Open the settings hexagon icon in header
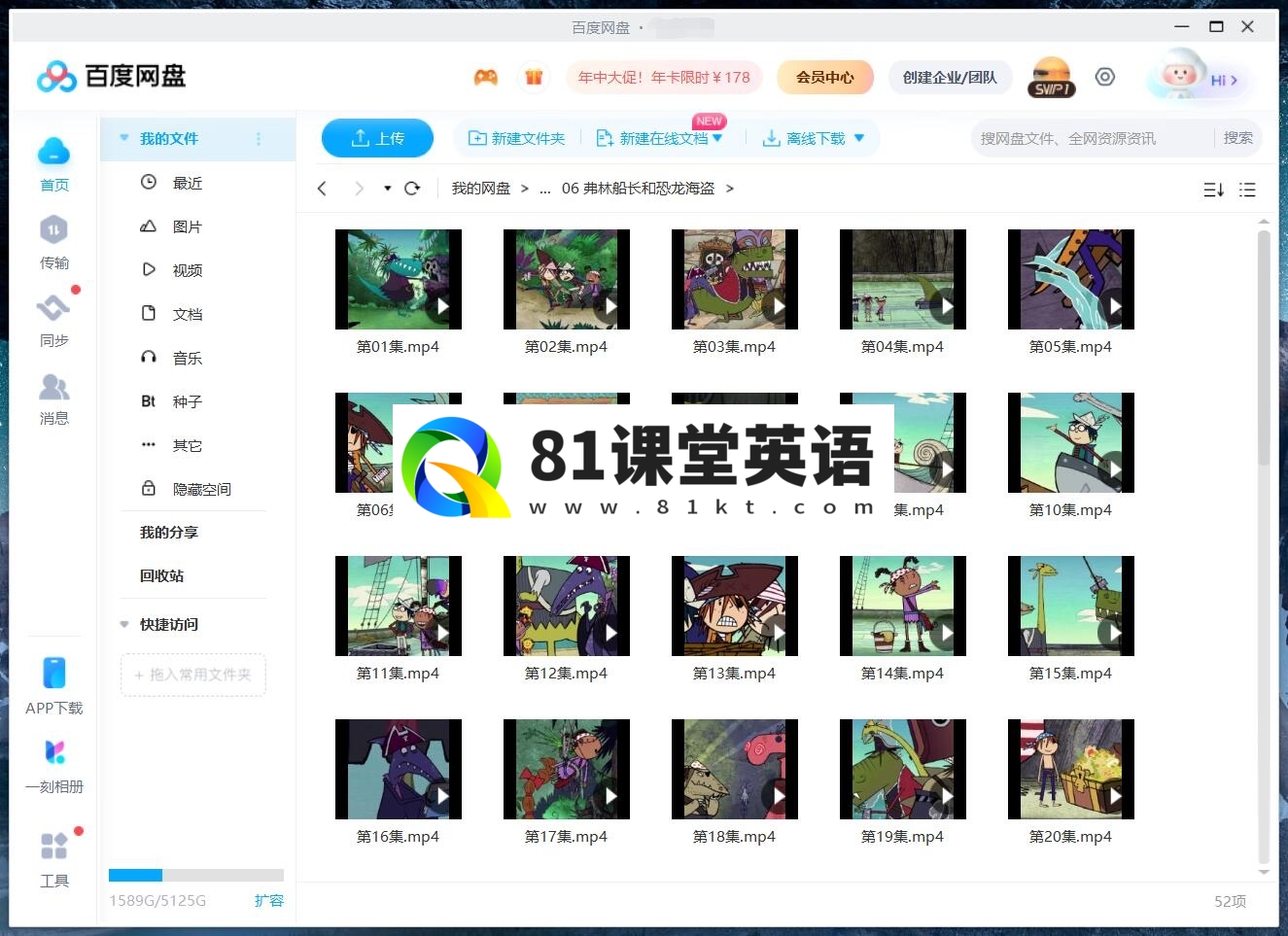The image size is (1288, 936). (1105, 77)
